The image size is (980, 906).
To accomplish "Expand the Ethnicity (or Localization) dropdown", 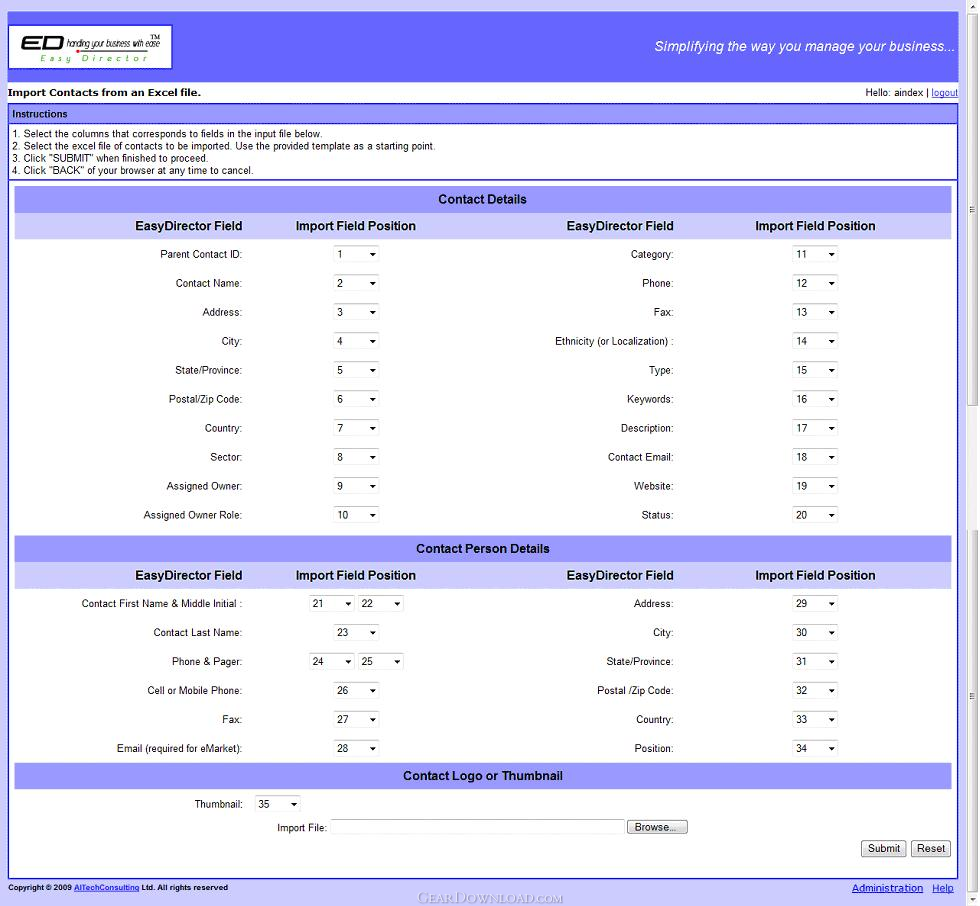I will (x=814, y=341).
